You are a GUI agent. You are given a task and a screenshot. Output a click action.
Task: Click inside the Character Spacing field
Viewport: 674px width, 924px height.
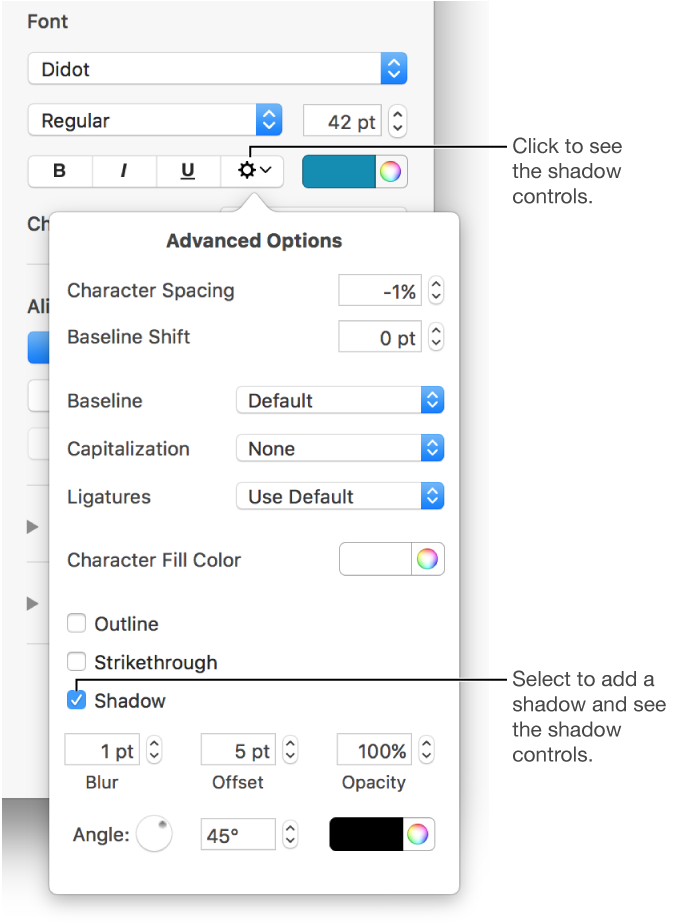coord(380,290)
